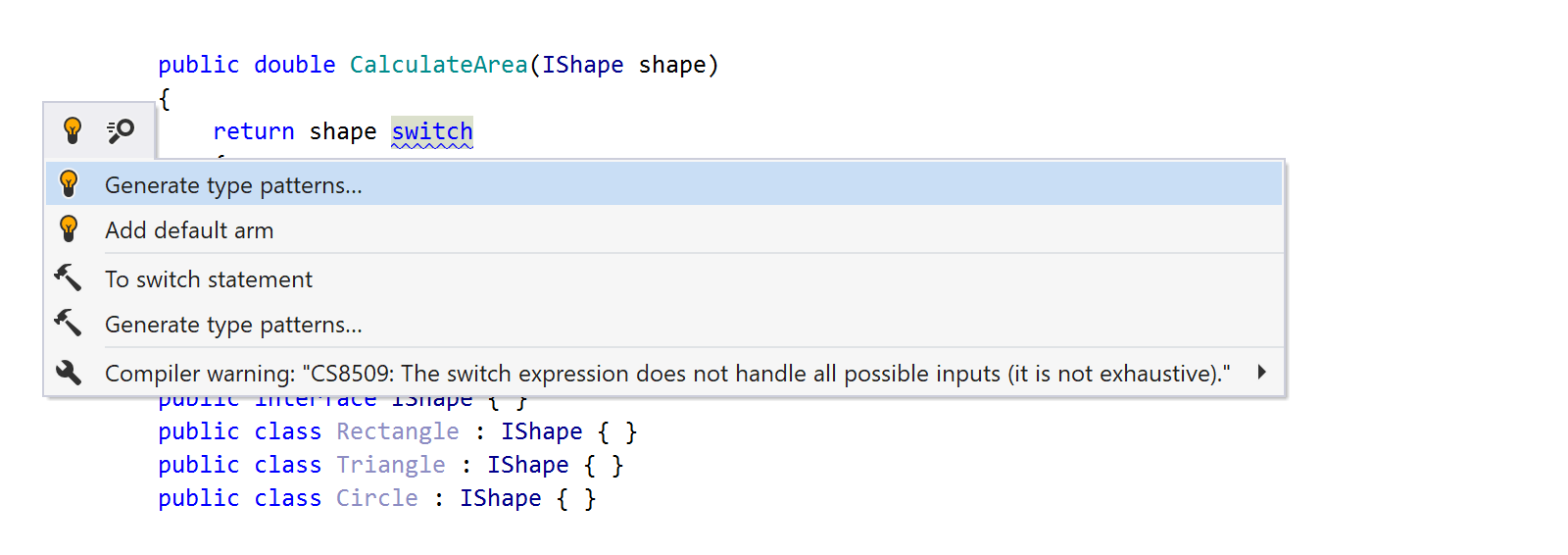Image resolution: width=1568 pixels, height=555 pixels.
Task: Click hammer icon beside second Generate type patterns
Action: coord(68,324)
